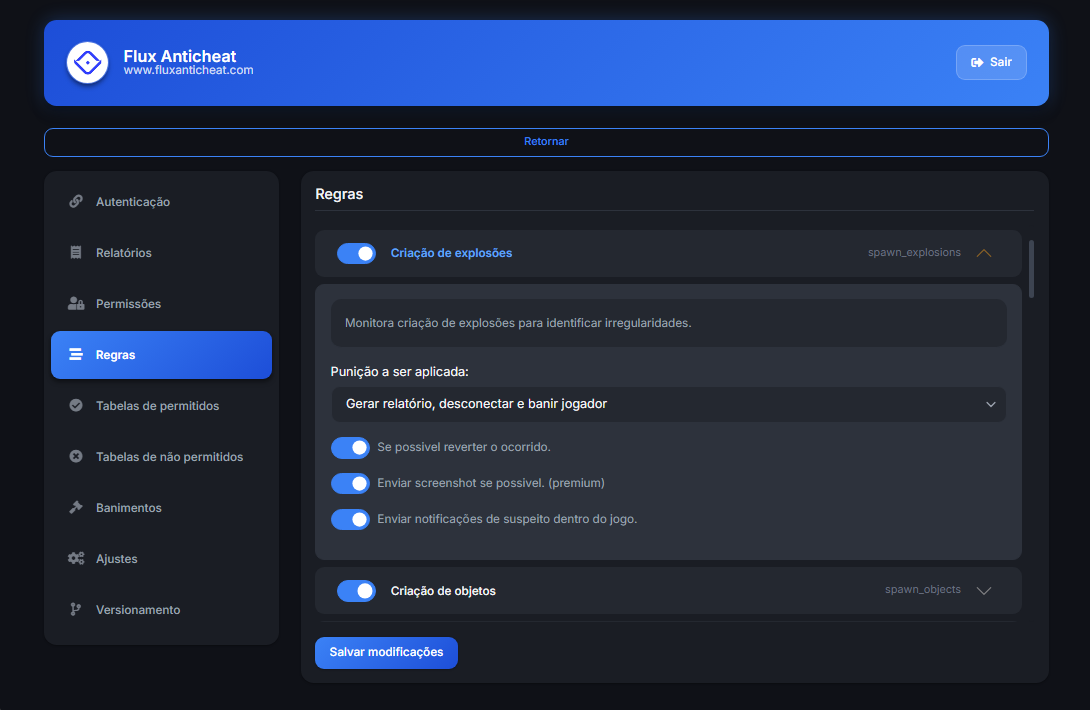Image resolution: width=1090 pixels, height=710 pixels.
Task: Disable the Criação de explosões rule toggle
Action: [356, 253]
